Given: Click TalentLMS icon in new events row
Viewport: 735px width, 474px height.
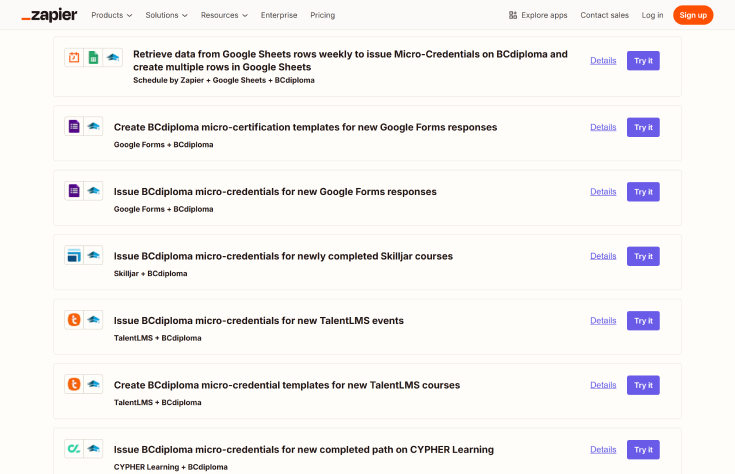Looking at the screenshot, I should click(x=74, y=320).
